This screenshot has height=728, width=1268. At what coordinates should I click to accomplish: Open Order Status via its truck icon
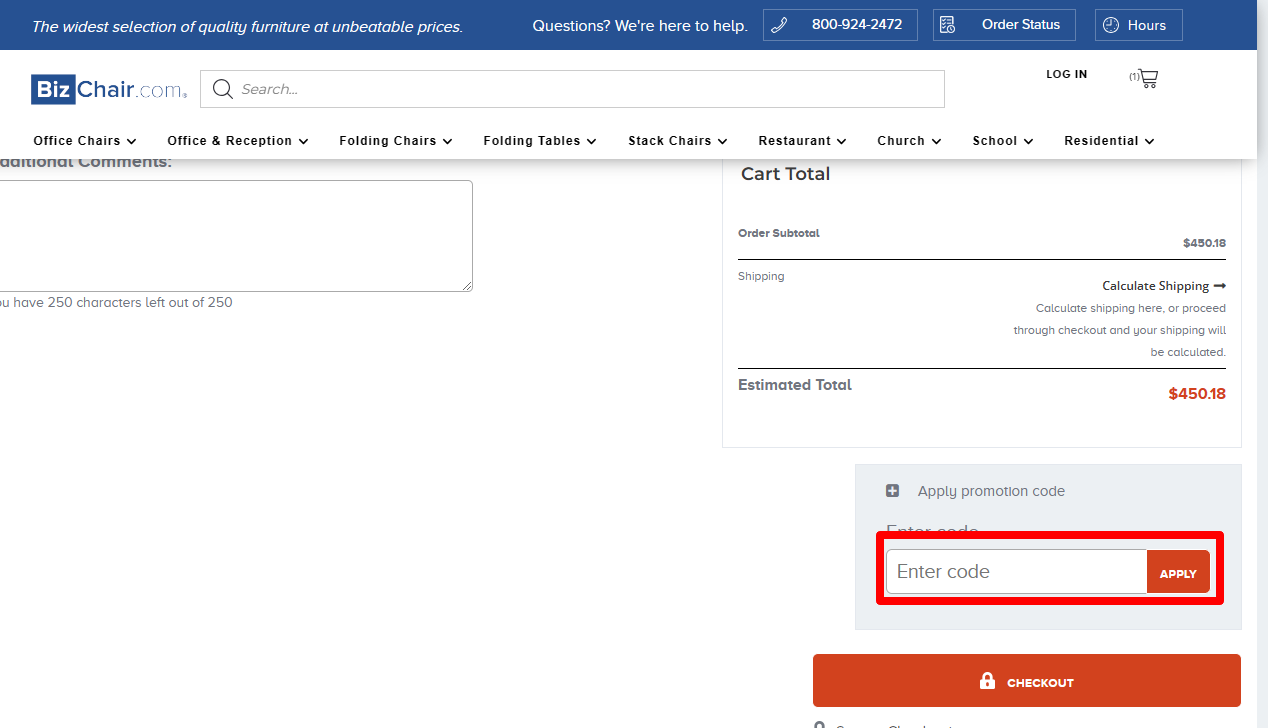947,24
